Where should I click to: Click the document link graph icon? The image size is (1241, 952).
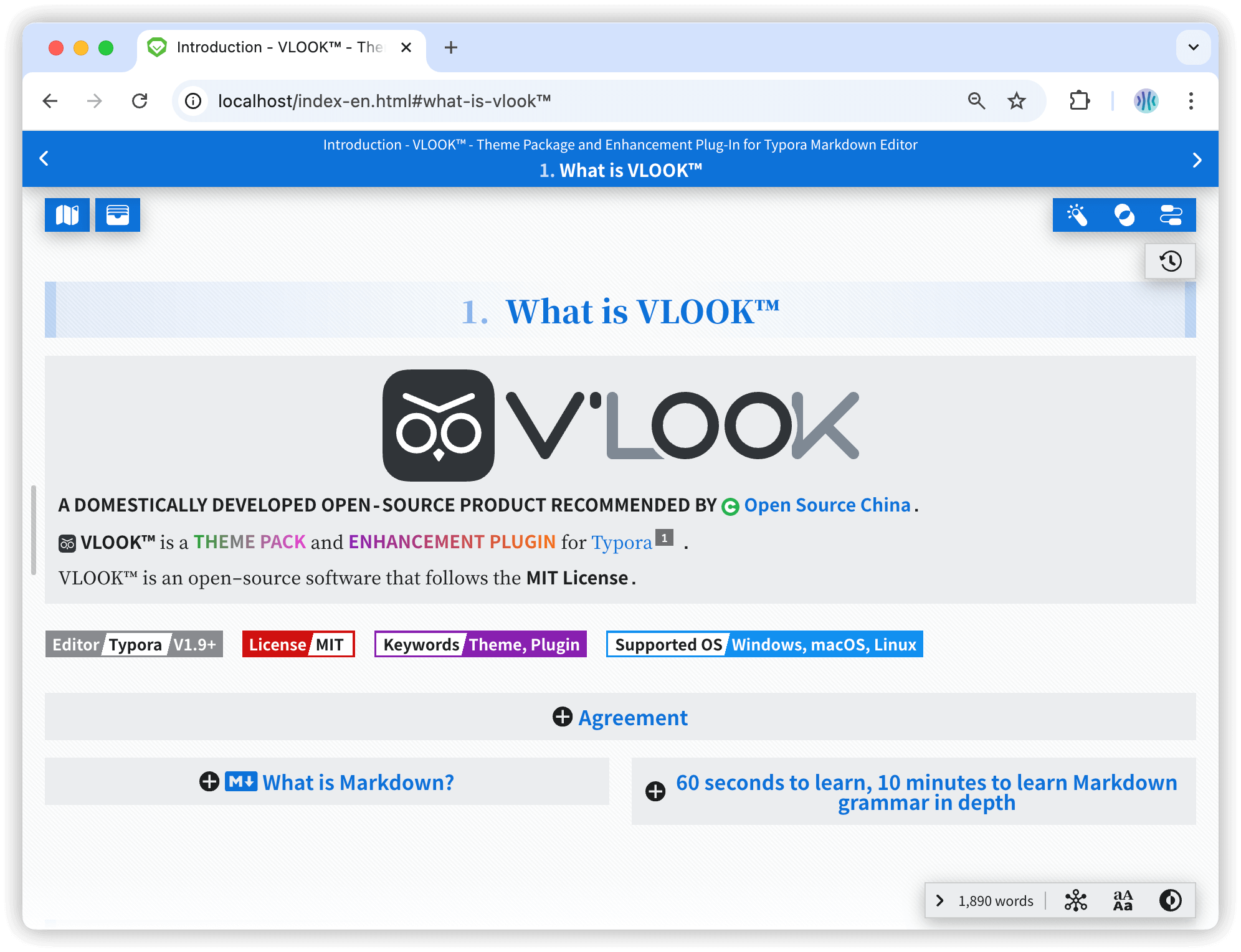1076,901
